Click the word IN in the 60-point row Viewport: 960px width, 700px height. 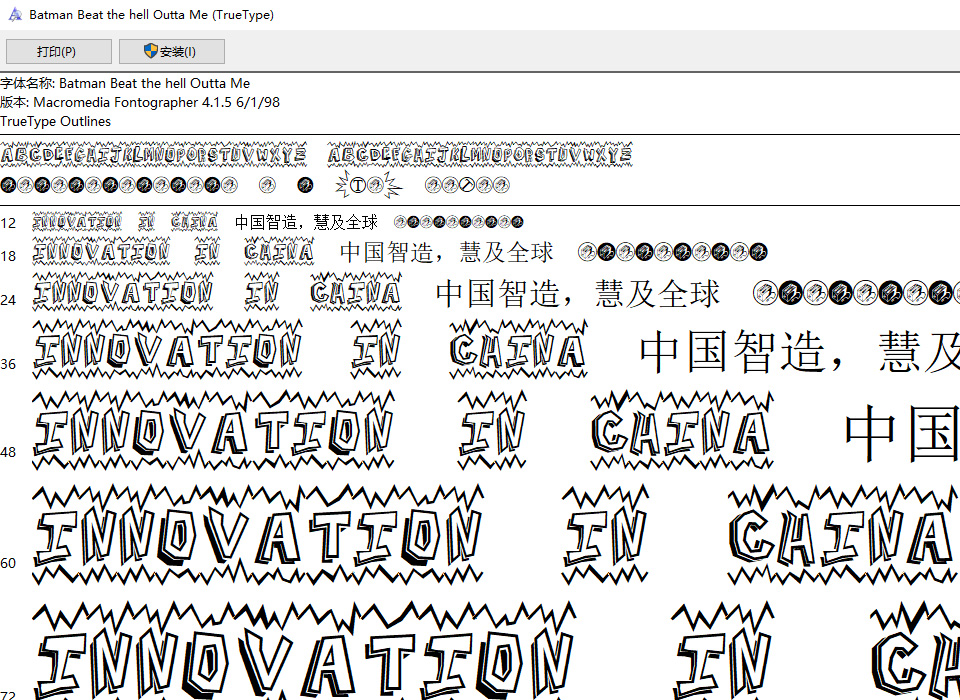606,535
